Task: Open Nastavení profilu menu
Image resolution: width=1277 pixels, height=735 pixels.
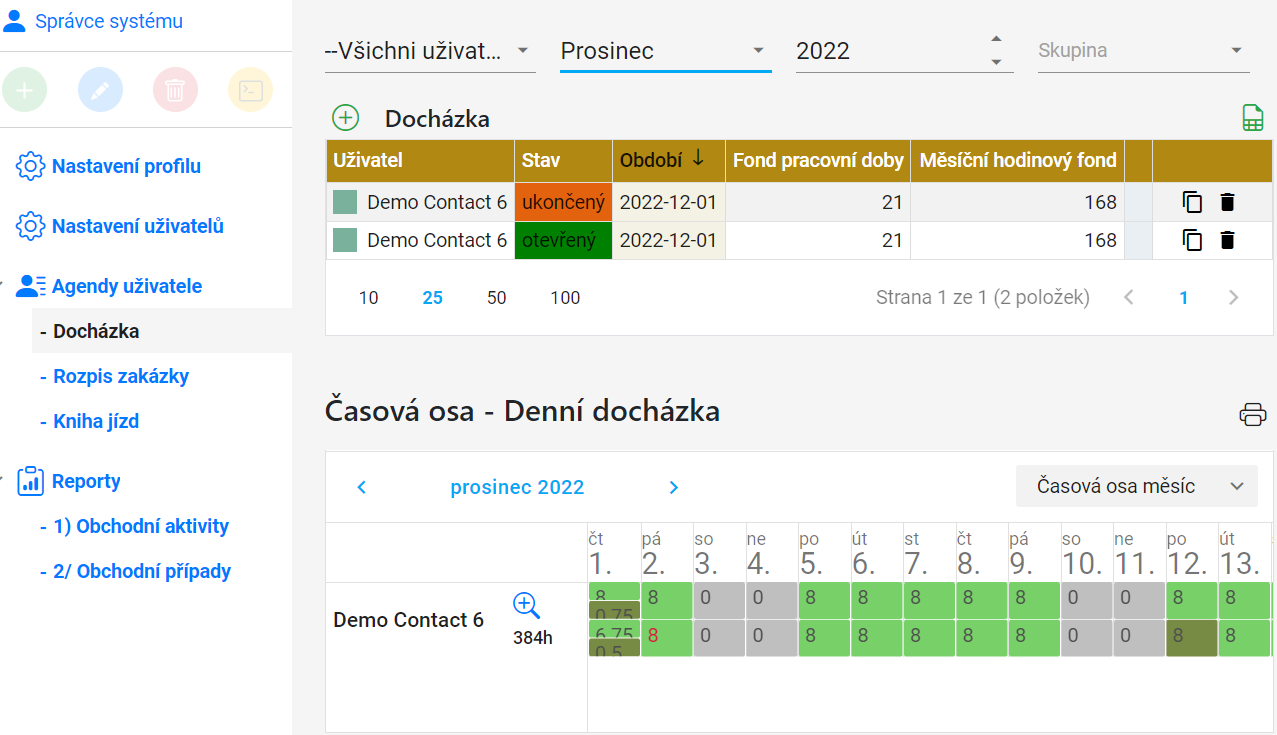Action: coord(126,167)
